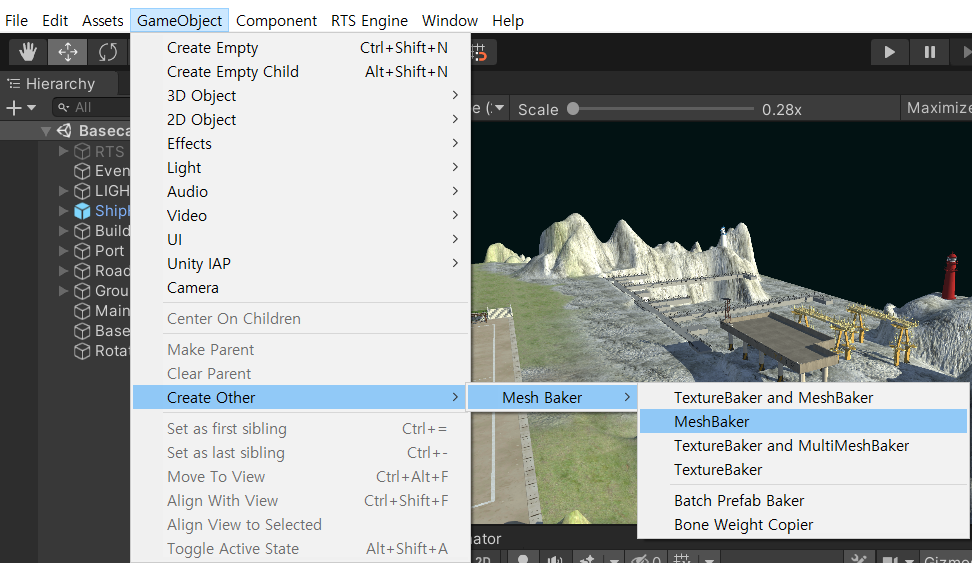Collapse the Baseca scene root
972x563 pixels.
click(45, 131)
